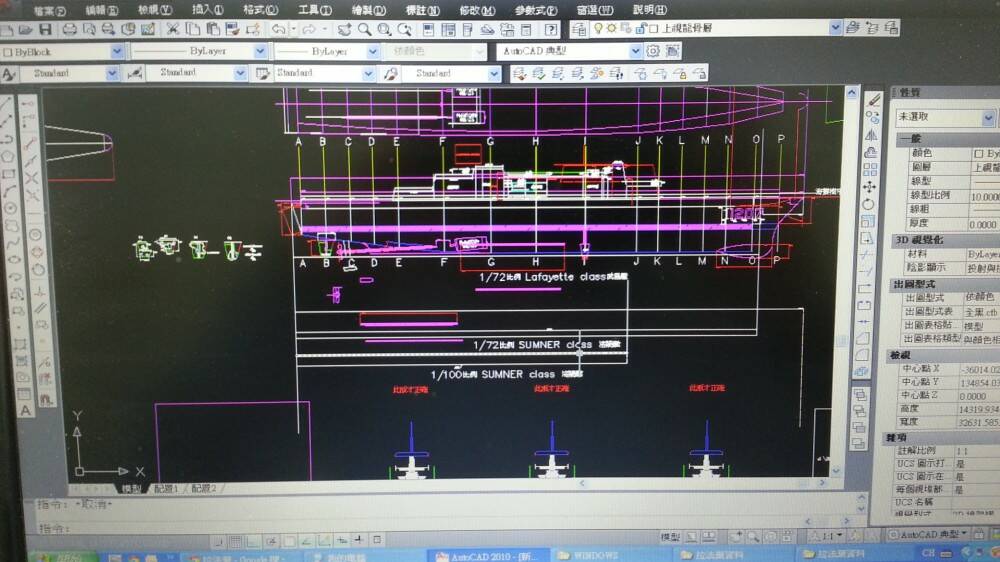Open the selection dropdown in Properties panel

987,117
